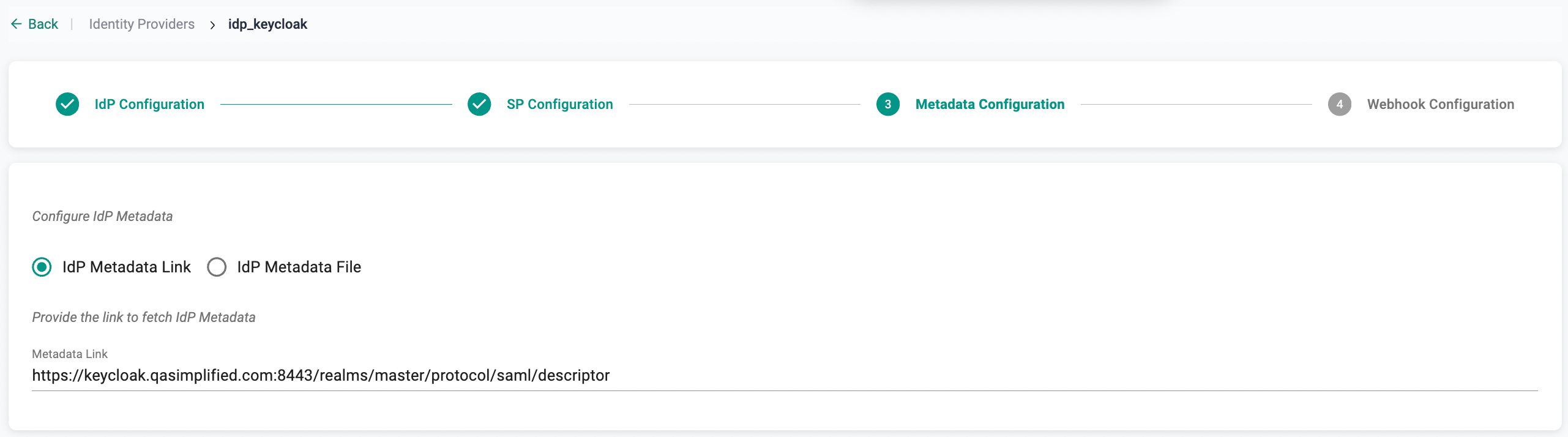Select the Metadata Configuration step label

click(x=990, y=104)
